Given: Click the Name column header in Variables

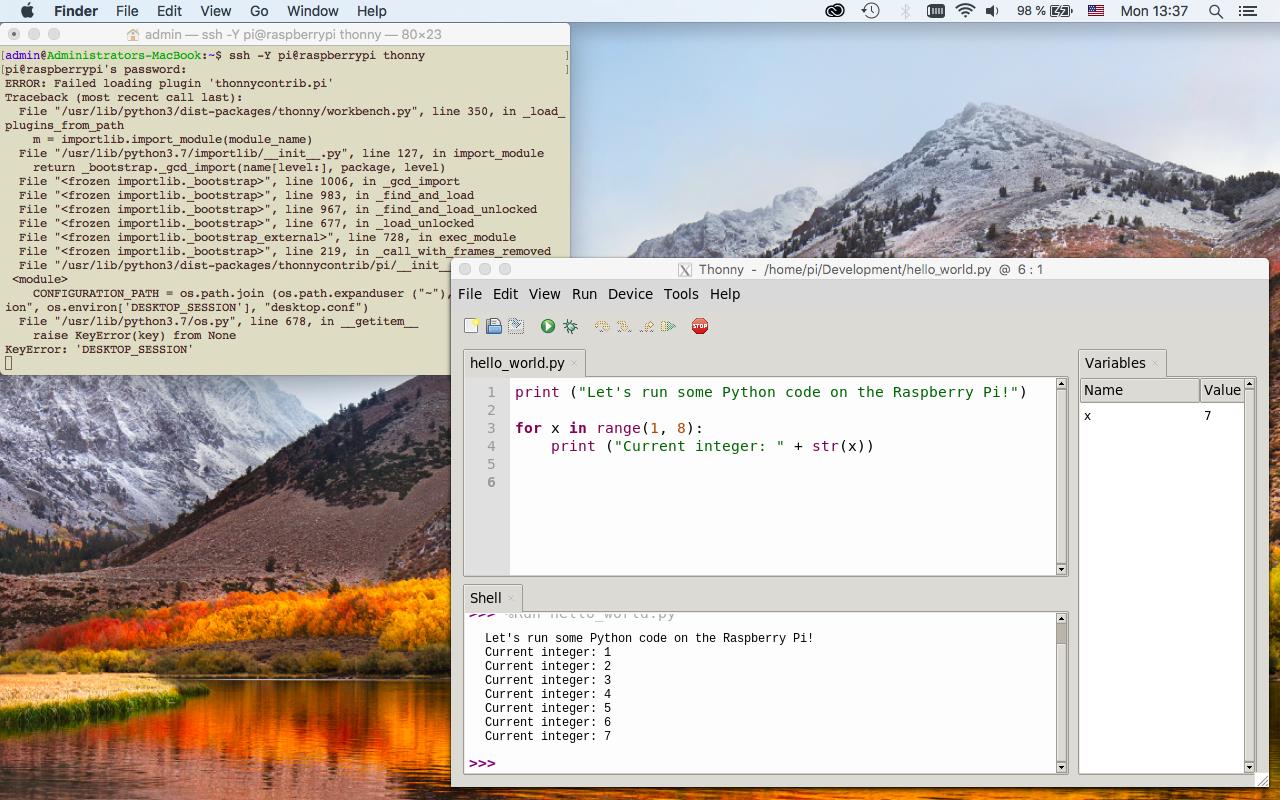Looking at the screenshot, I should 1139,390.
